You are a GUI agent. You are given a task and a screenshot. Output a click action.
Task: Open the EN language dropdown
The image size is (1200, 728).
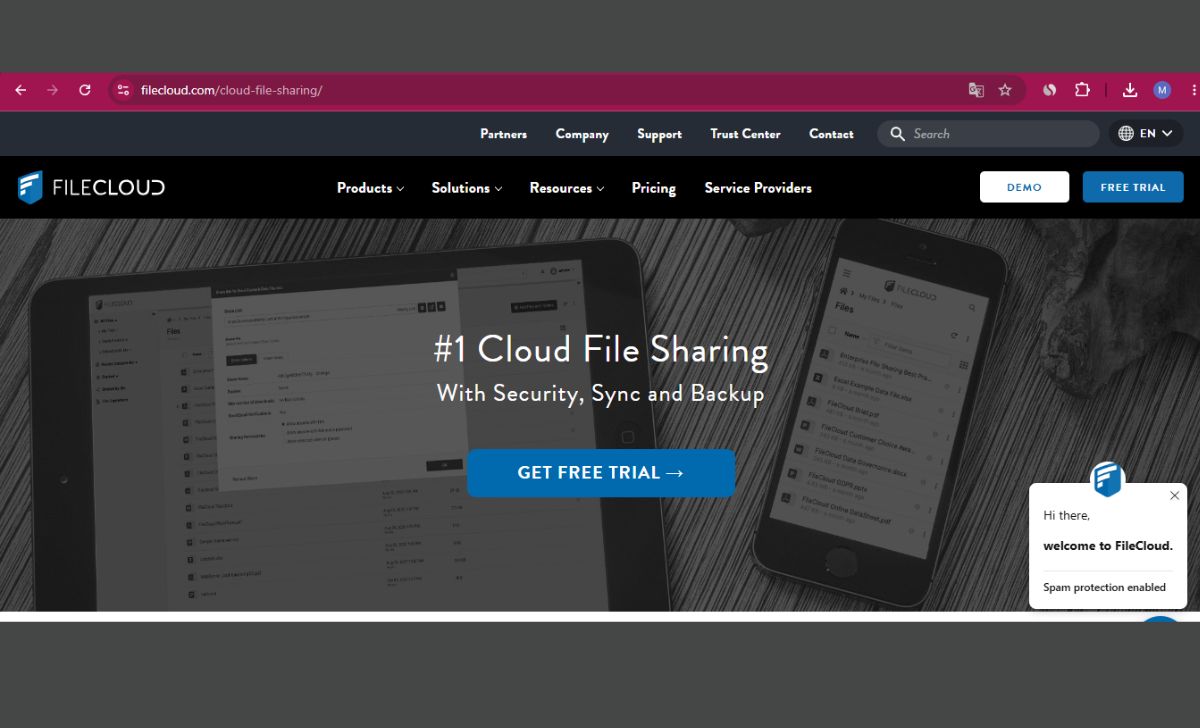[1146, 134]
